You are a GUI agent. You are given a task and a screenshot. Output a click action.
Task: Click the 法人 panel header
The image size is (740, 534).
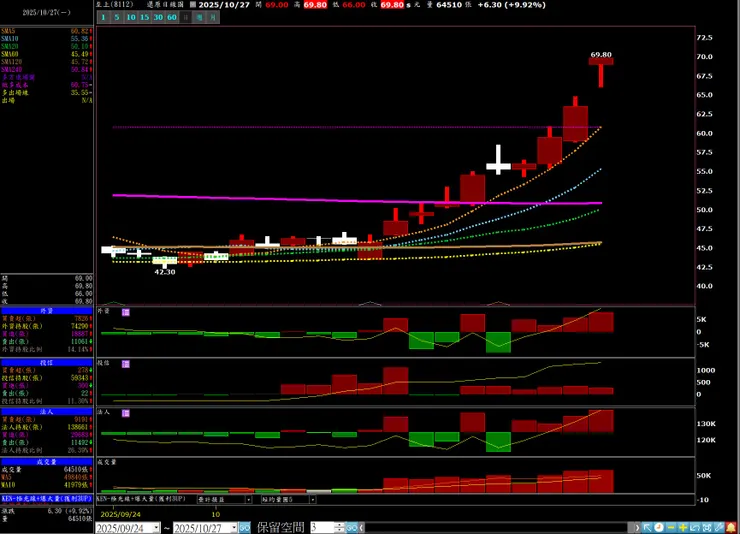[x=46, y=412]
